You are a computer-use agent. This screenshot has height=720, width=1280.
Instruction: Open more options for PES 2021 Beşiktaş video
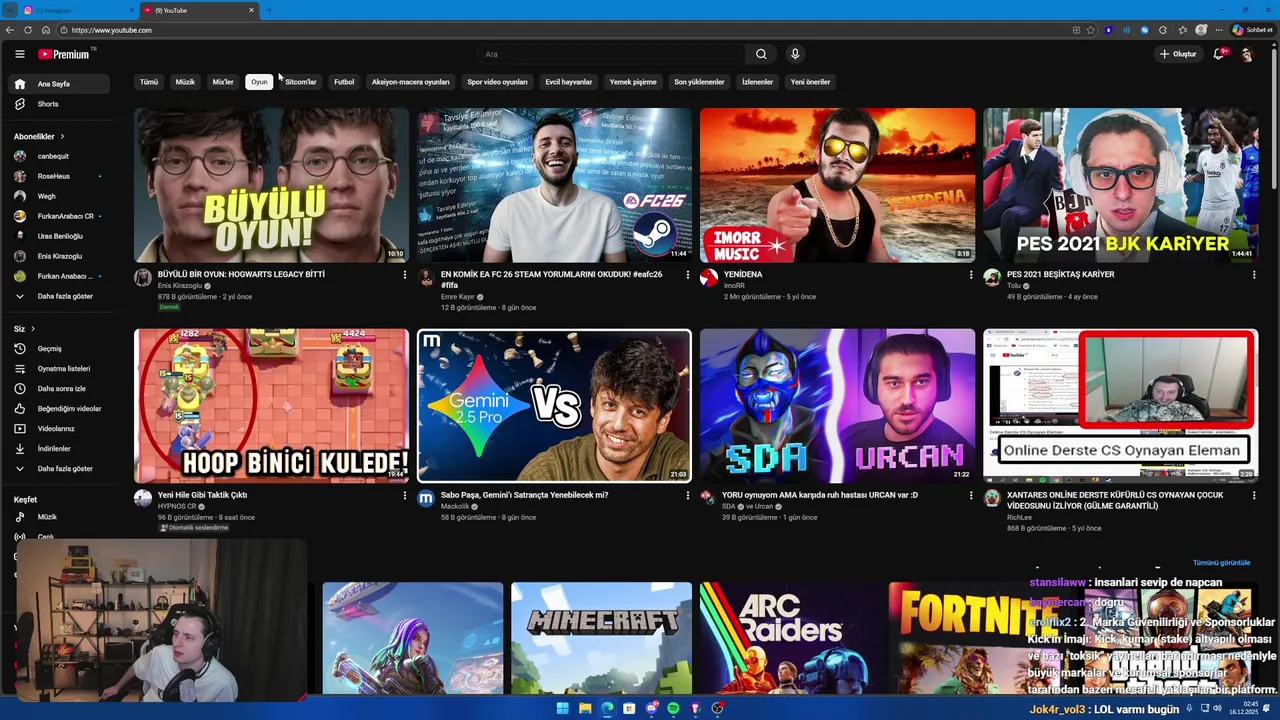1253,275
